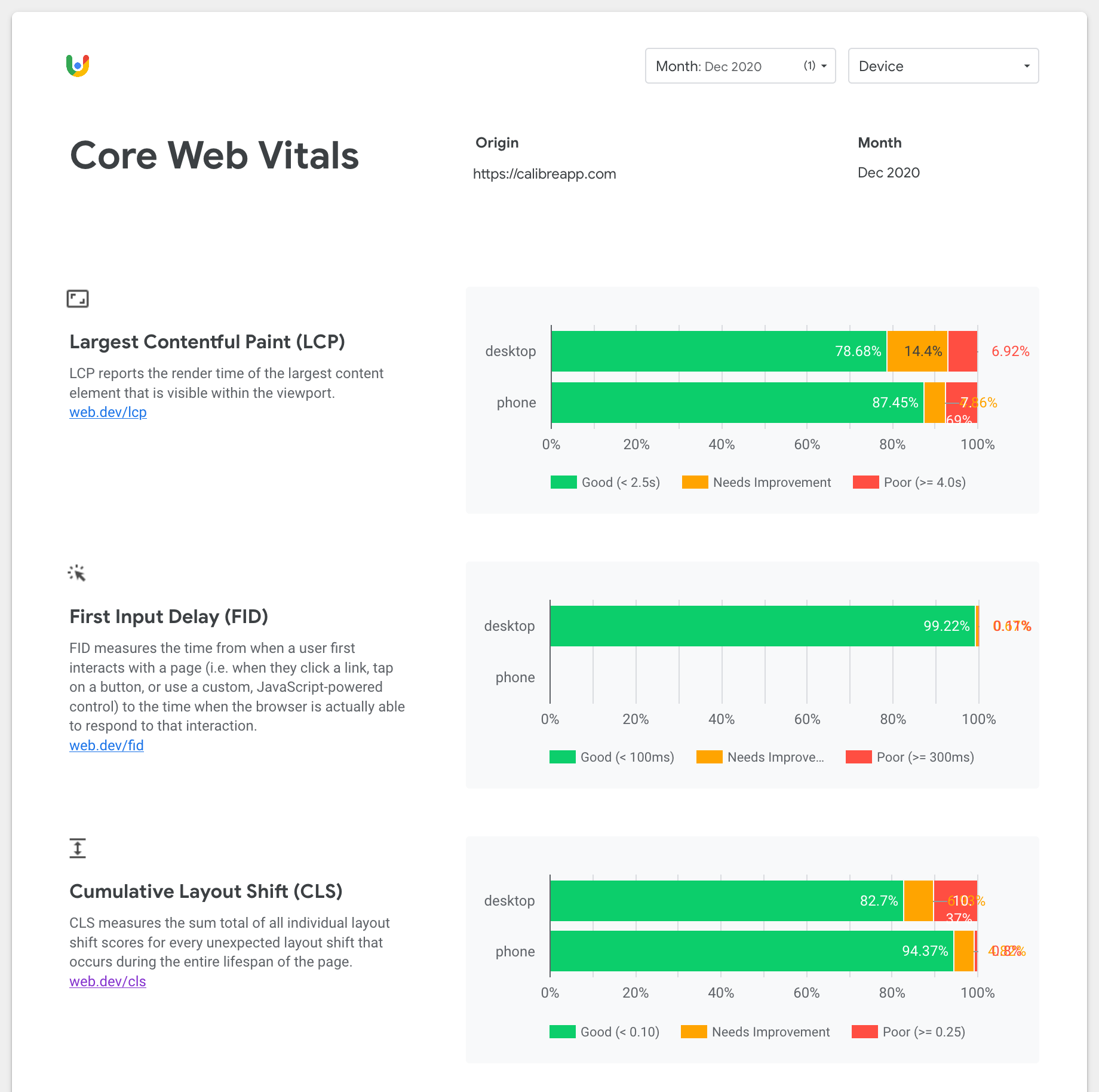Open the Device dropdown
This screenshot has height=1092, width=1099.
(x=943, y=66)
